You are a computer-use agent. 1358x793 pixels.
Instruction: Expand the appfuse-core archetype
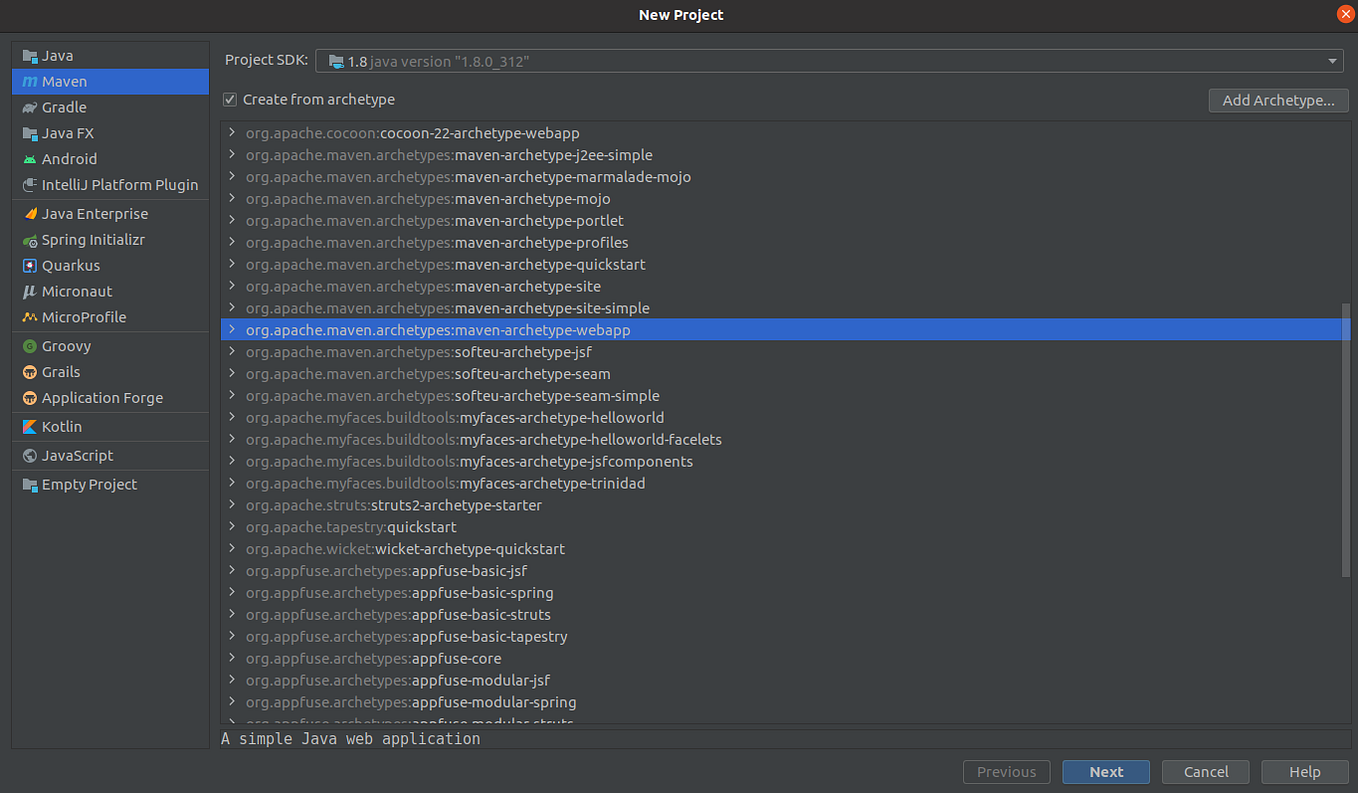pos(231,658)
